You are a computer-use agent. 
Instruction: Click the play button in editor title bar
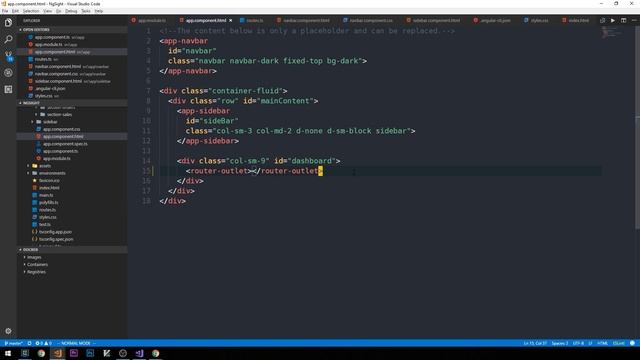(613, 20)
